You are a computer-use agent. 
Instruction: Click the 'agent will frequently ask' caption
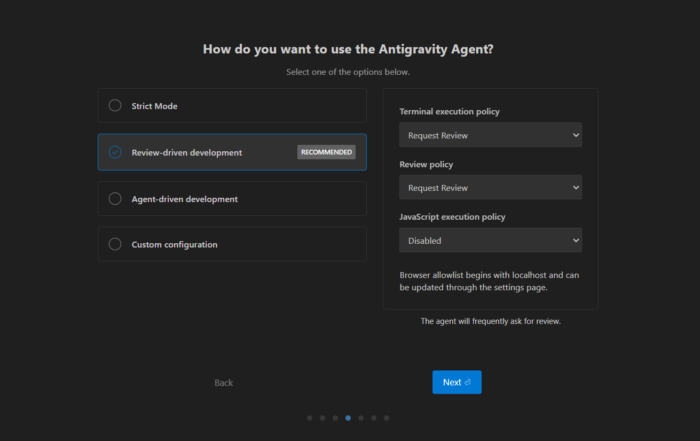(x=490, y=321)
